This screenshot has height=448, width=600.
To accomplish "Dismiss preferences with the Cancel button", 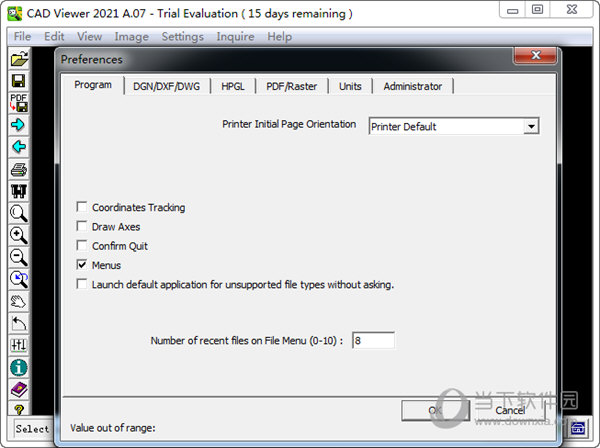I will pyautogui.click(x=510, y=411).
